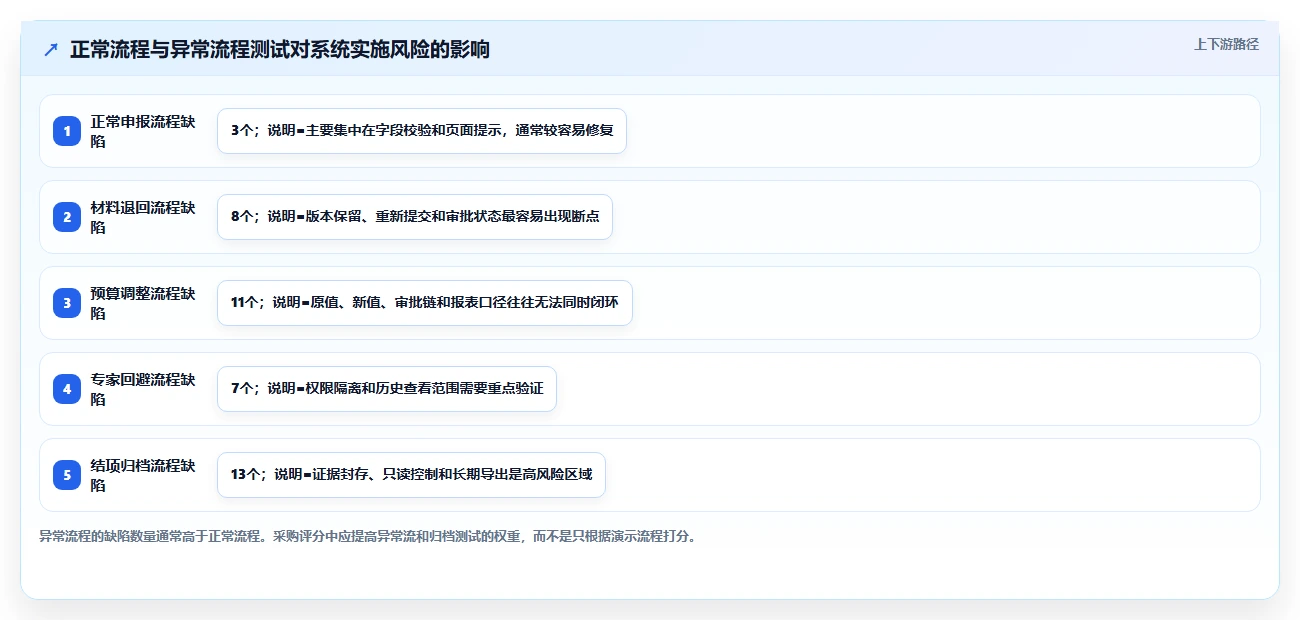This screenshot has height=620, width=1300.
Task: Select the 正常申报流程缺陷 label
Action: click(x=143, y=131)
